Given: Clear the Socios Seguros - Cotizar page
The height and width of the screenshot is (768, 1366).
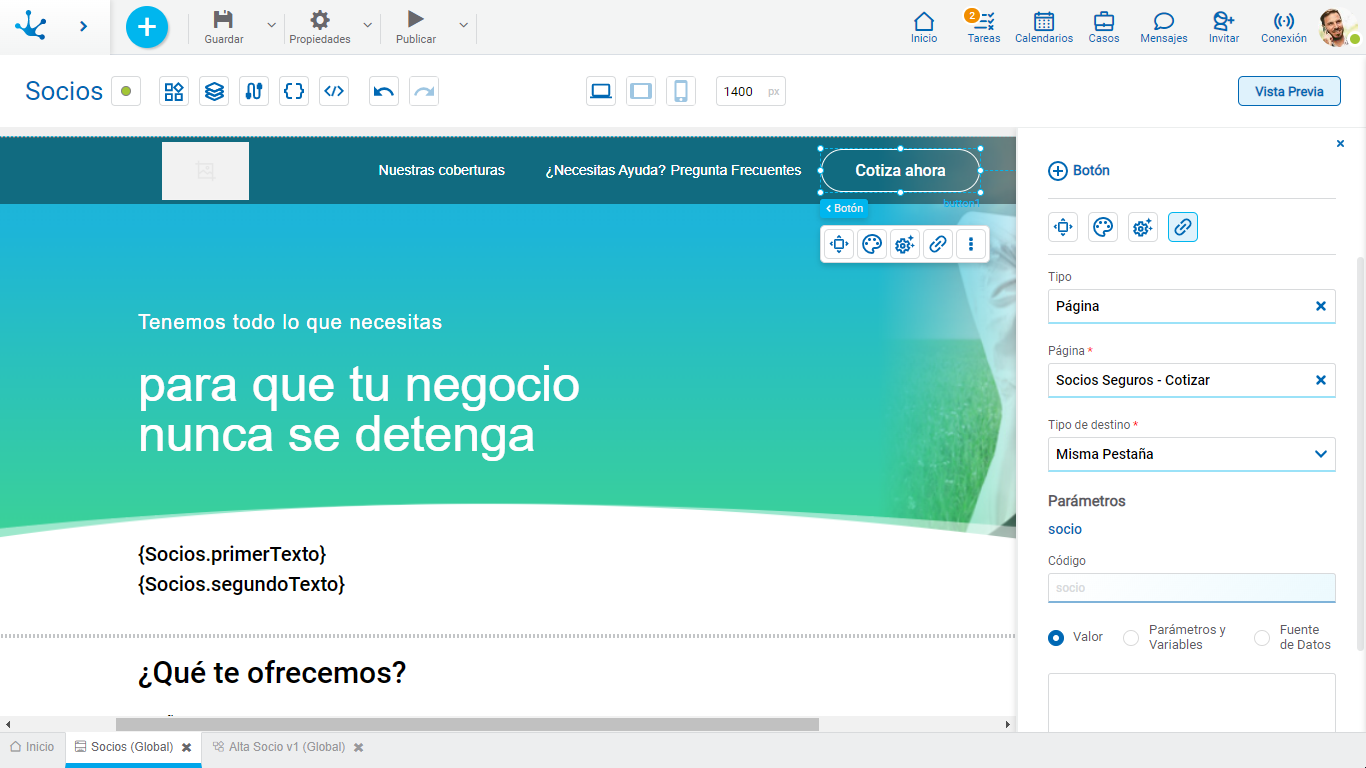Looking at the screenshot, I should click(x=1321, y=380).
